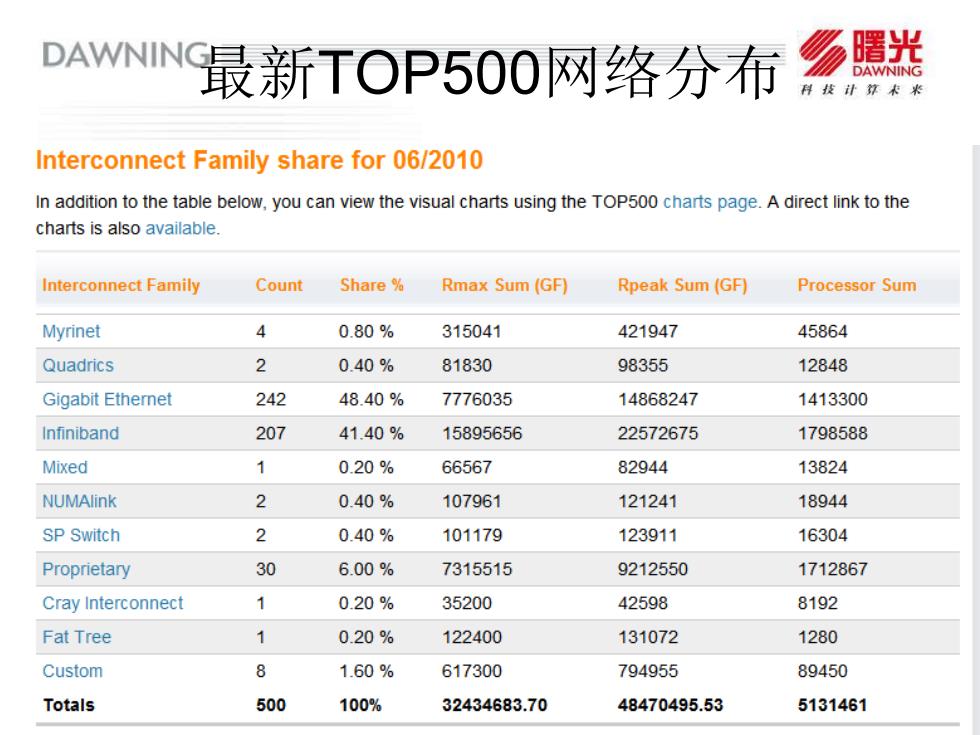980x735 pixels.
Task: Select the Quadrics Rmax value 81830
Action: (467, 365)
